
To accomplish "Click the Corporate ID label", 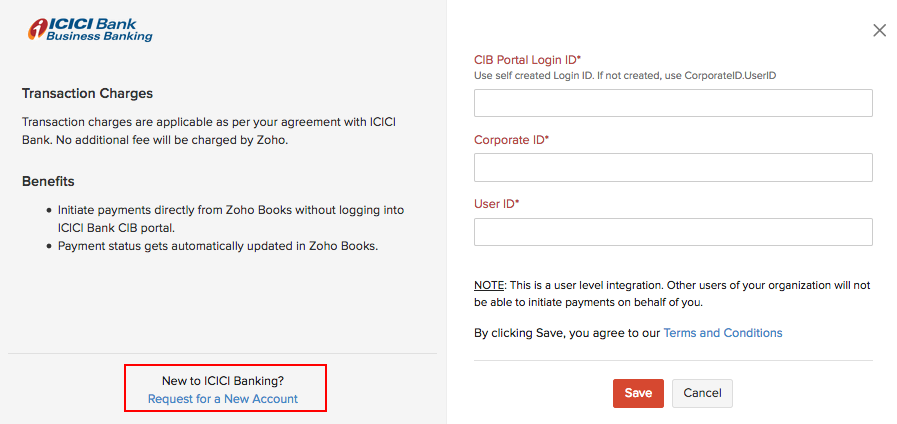I will coord(511,140).
